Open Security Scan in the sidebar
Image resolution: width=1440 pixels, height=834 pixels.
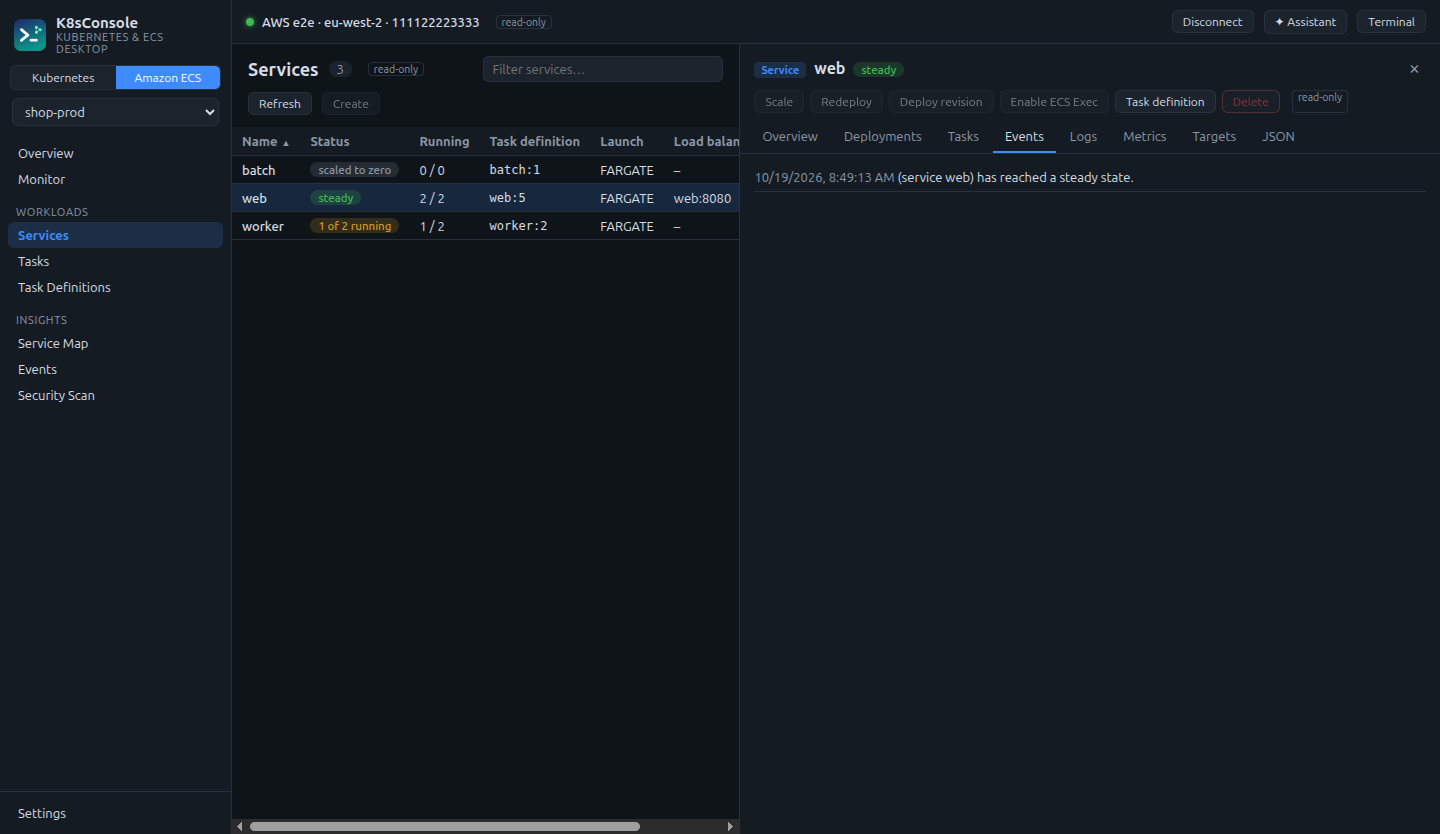point(115,395)
